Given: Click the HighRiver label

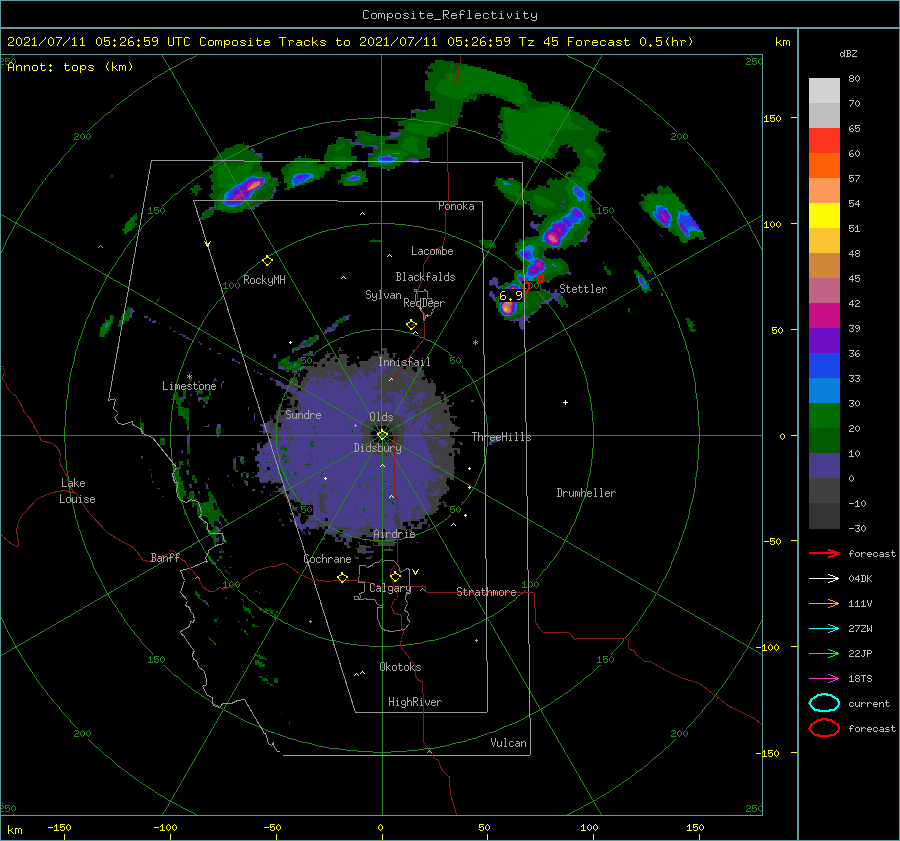Looking at the screenshot, I should [414, 702].
